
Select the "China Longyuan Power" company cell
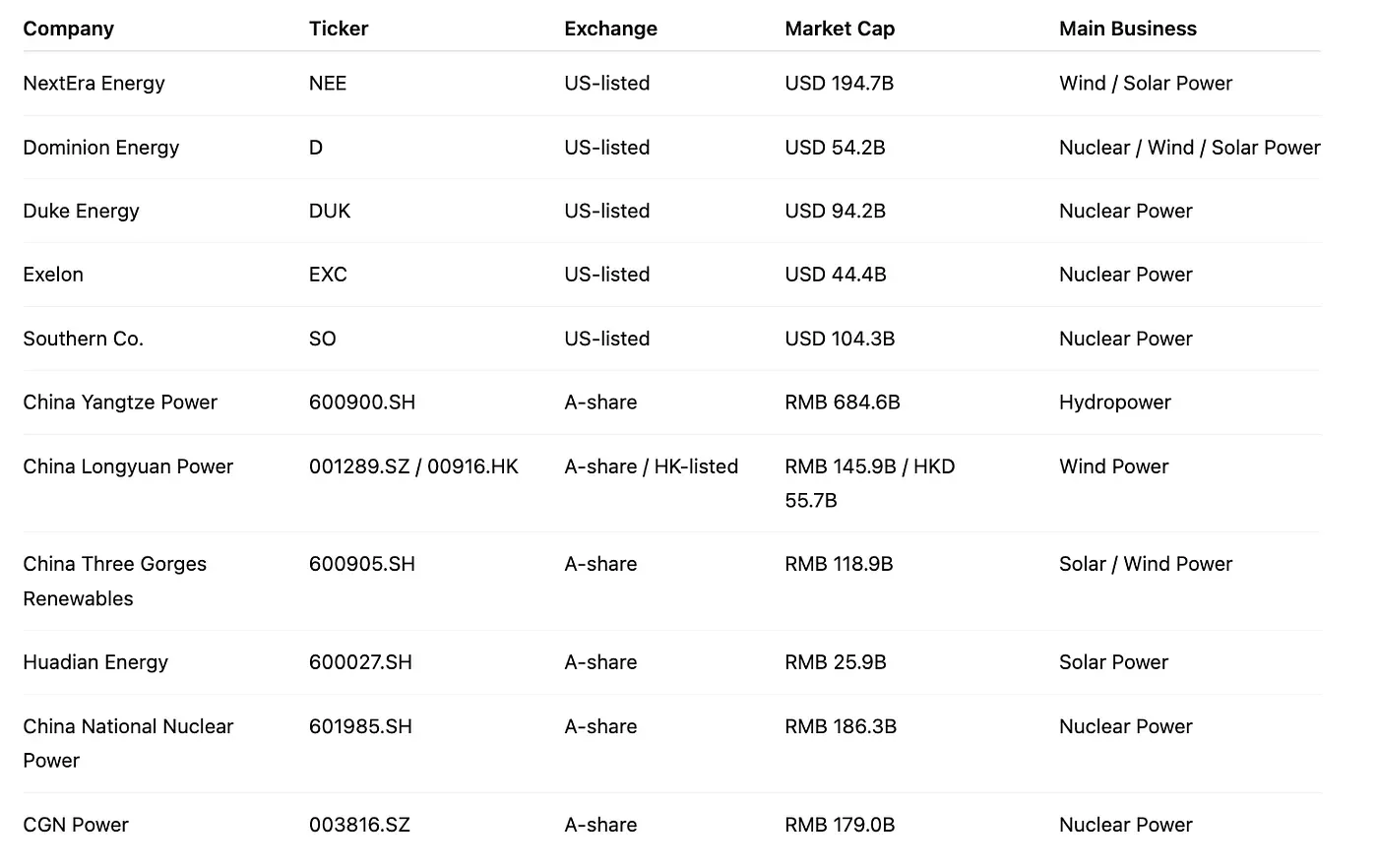tap(128, 466)
